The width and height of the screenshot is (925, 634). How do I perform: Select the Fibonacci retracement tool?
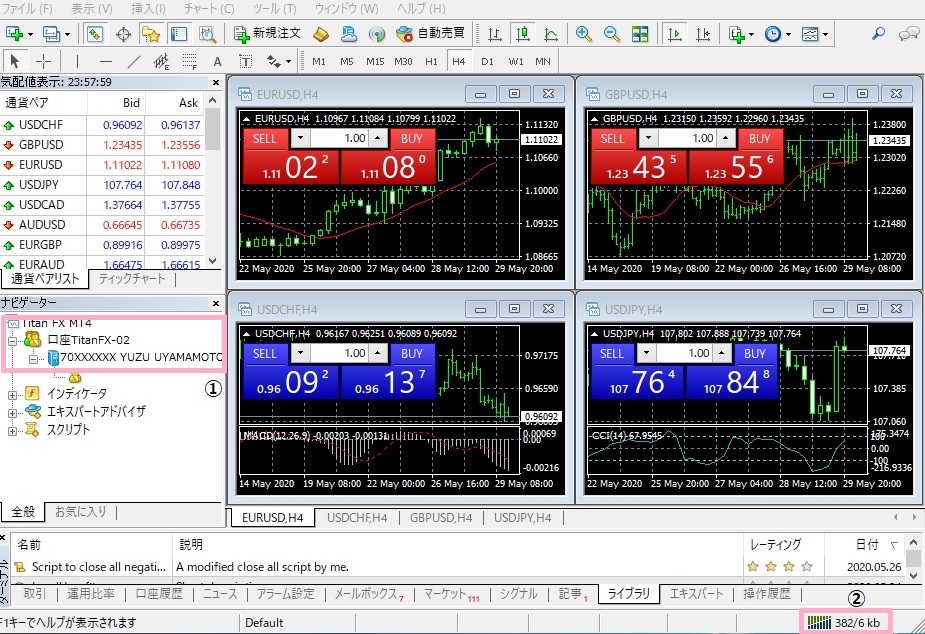(189, 61)
